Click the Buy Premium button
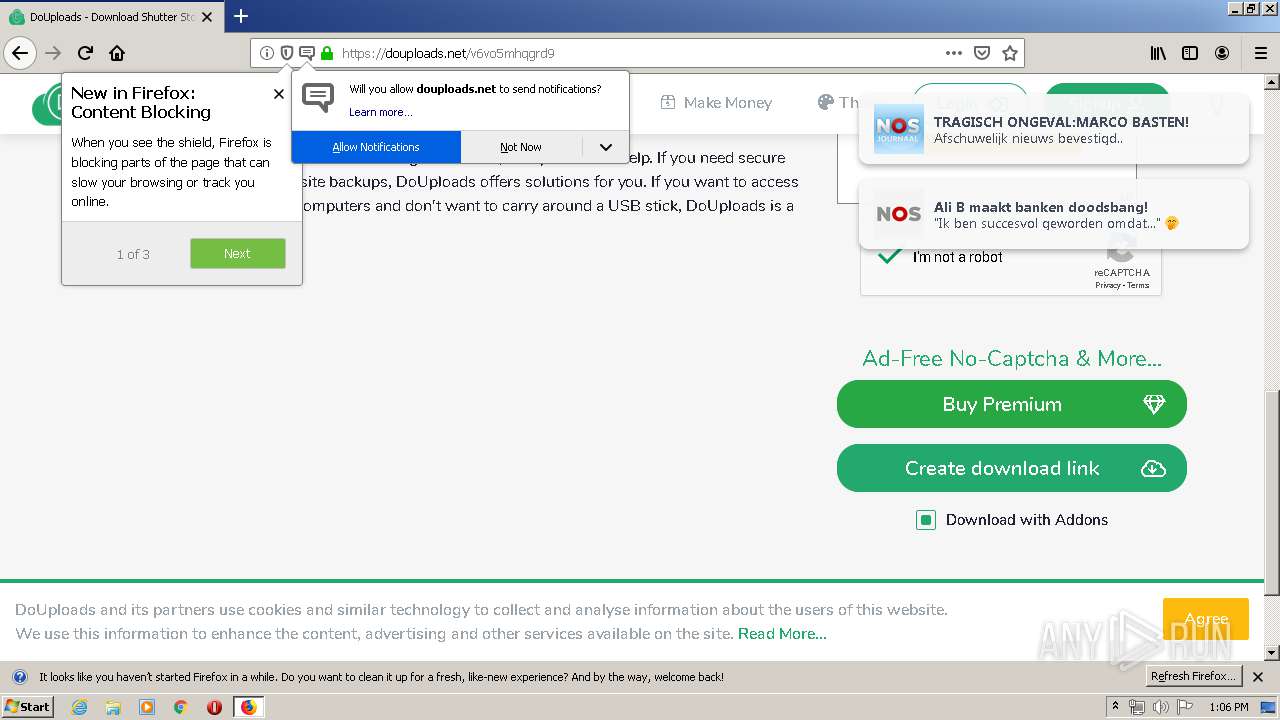This screenshot has width=1280, height=720. pos(1011,404)
